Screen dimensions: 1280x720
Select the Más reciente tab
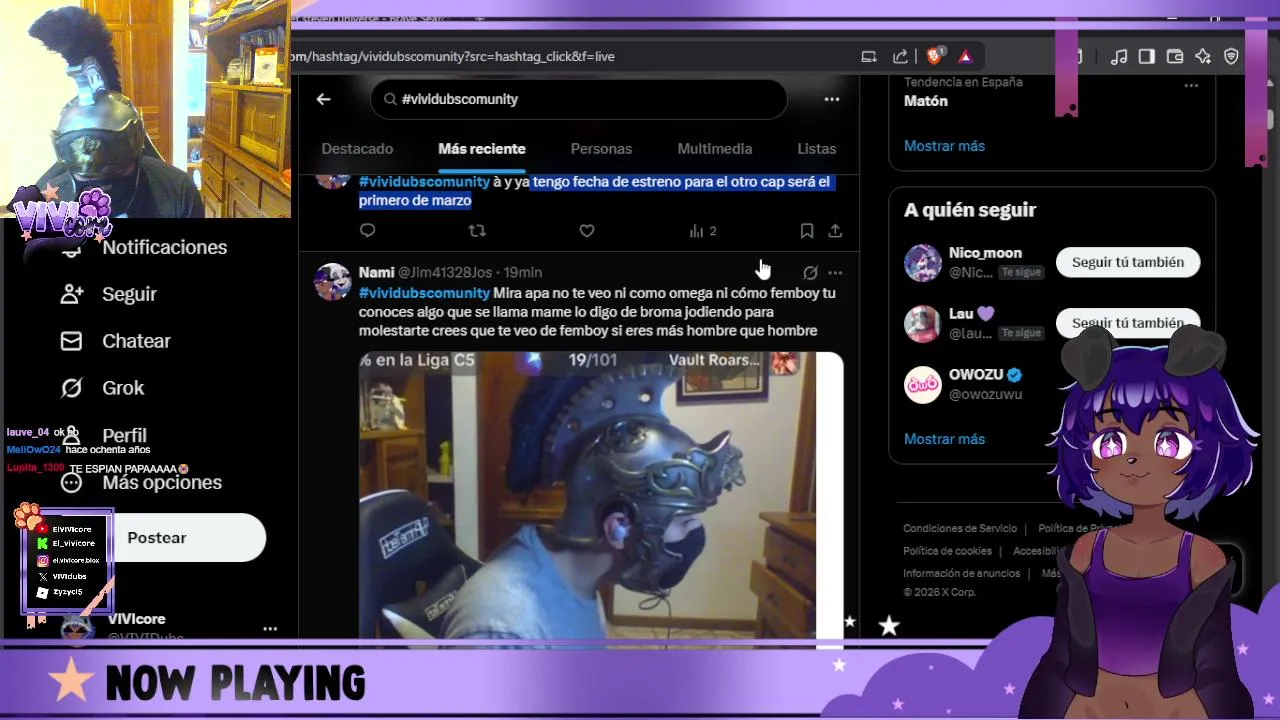[x=481, y=148]
